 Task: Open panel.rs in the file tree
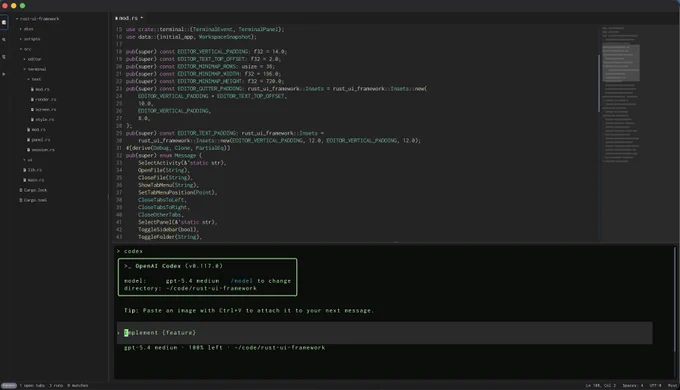pyautogui.click(x=41, y=140)
